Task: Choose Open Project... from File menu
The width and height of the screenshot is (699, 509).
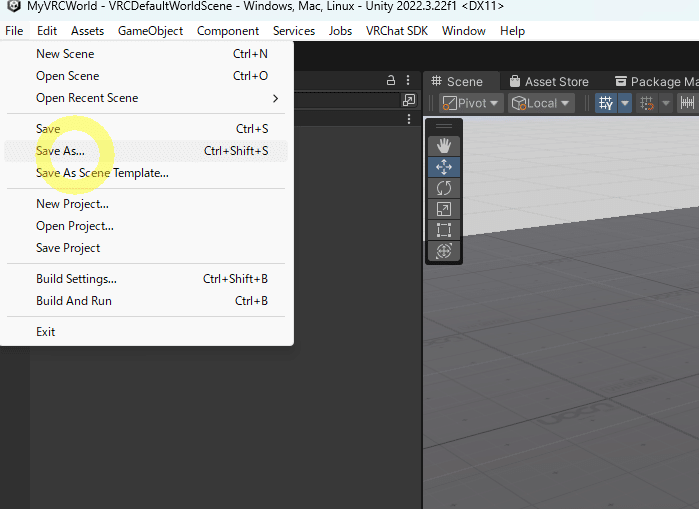Action: click(x=146, y=226)
